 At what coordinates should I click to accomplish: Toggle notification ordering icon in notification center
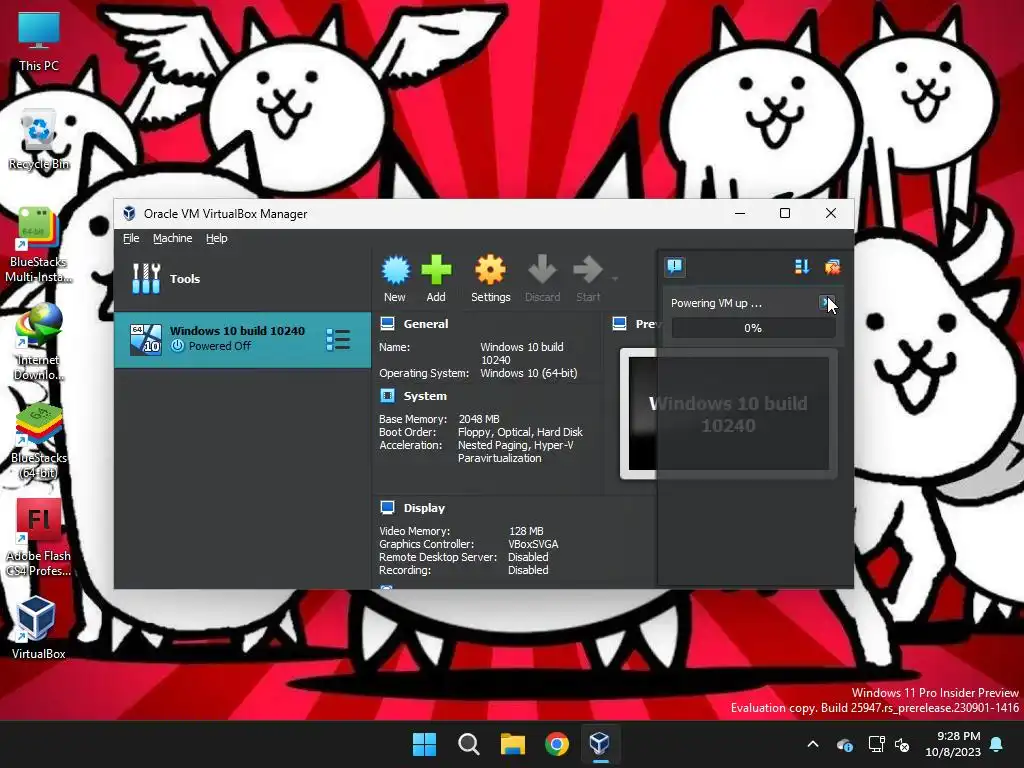click(802, 266)
